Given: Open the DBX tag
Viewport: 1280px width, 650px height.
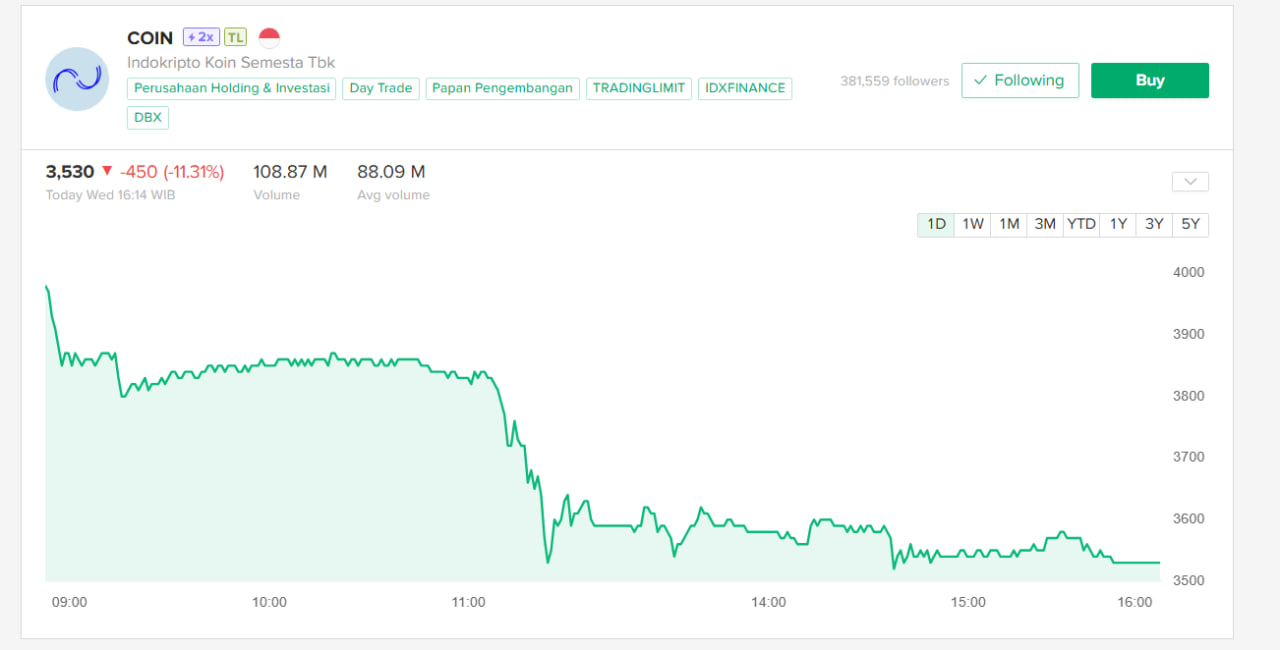Looking at the screenshot, I should click(x=148, y=118).
